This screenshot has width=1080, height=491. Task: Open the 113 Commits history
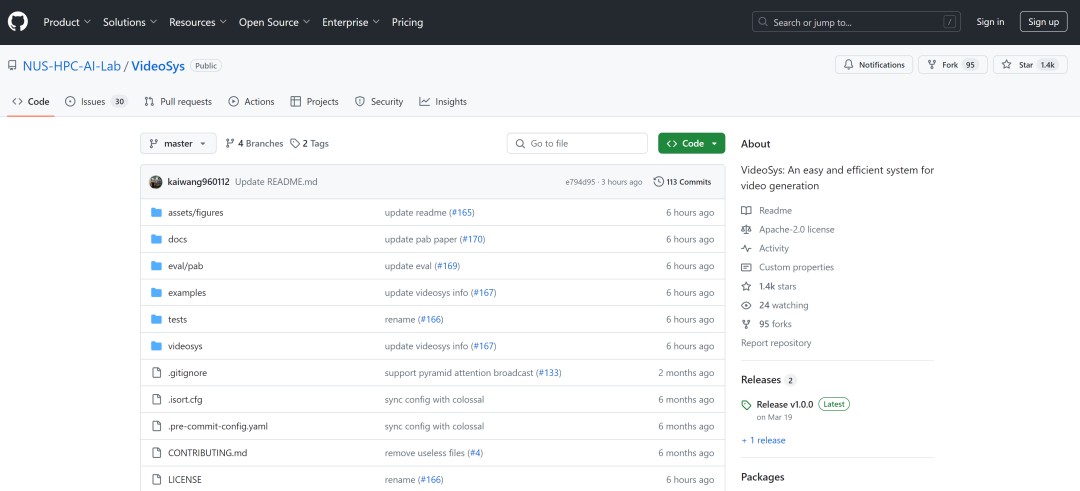coord(682,182)
